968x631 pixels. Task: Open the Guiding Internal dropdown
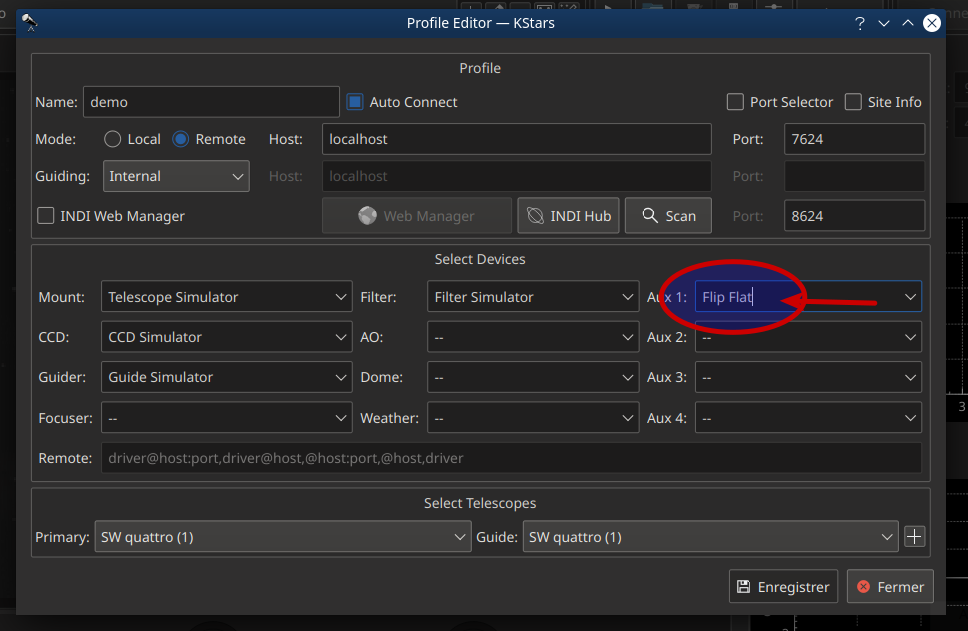pyautogui.click(x=176, y=176)
